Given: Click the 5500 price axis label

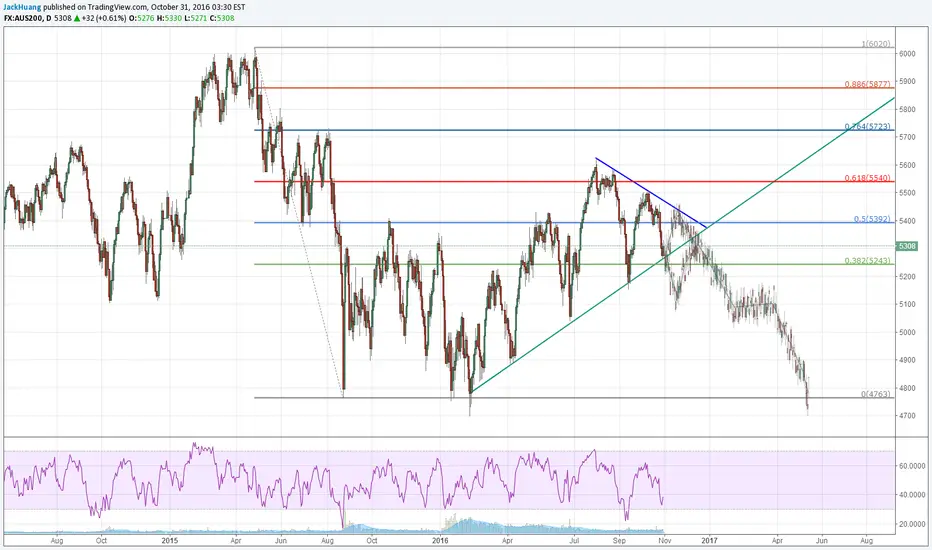Looking at the screenshot, I should tap(907, 193).
